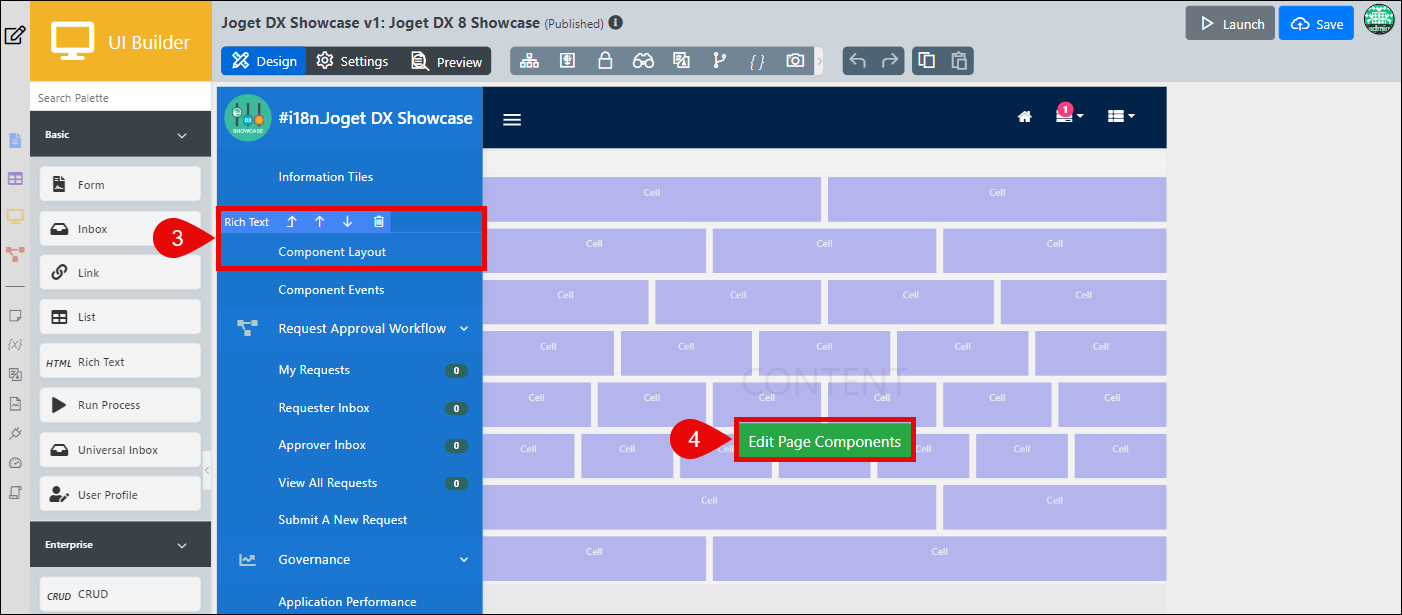Open the performance gauge sidebar icon
This screenshot has width=1402, height=615.
(x=15, y=463)
